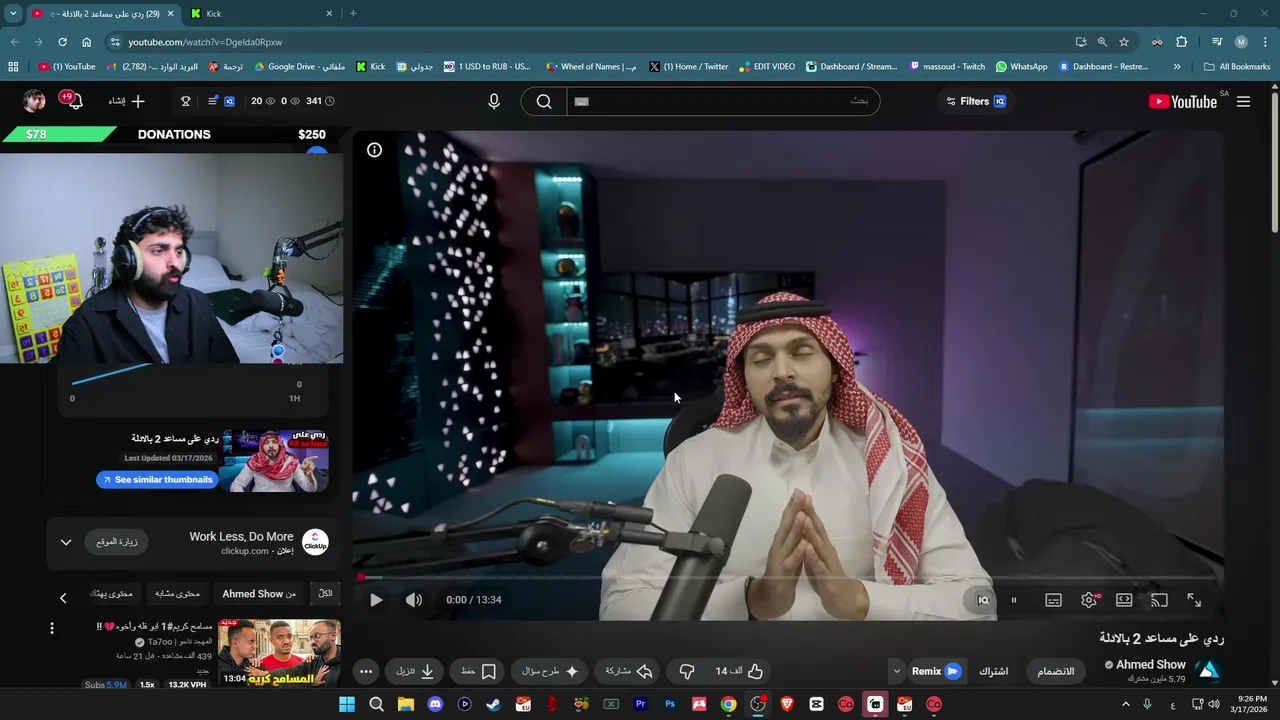Collapse the ClickUp ad chevron
Image resolution: width=1280 pixels, height=720 pixels.
coord(66,542)
